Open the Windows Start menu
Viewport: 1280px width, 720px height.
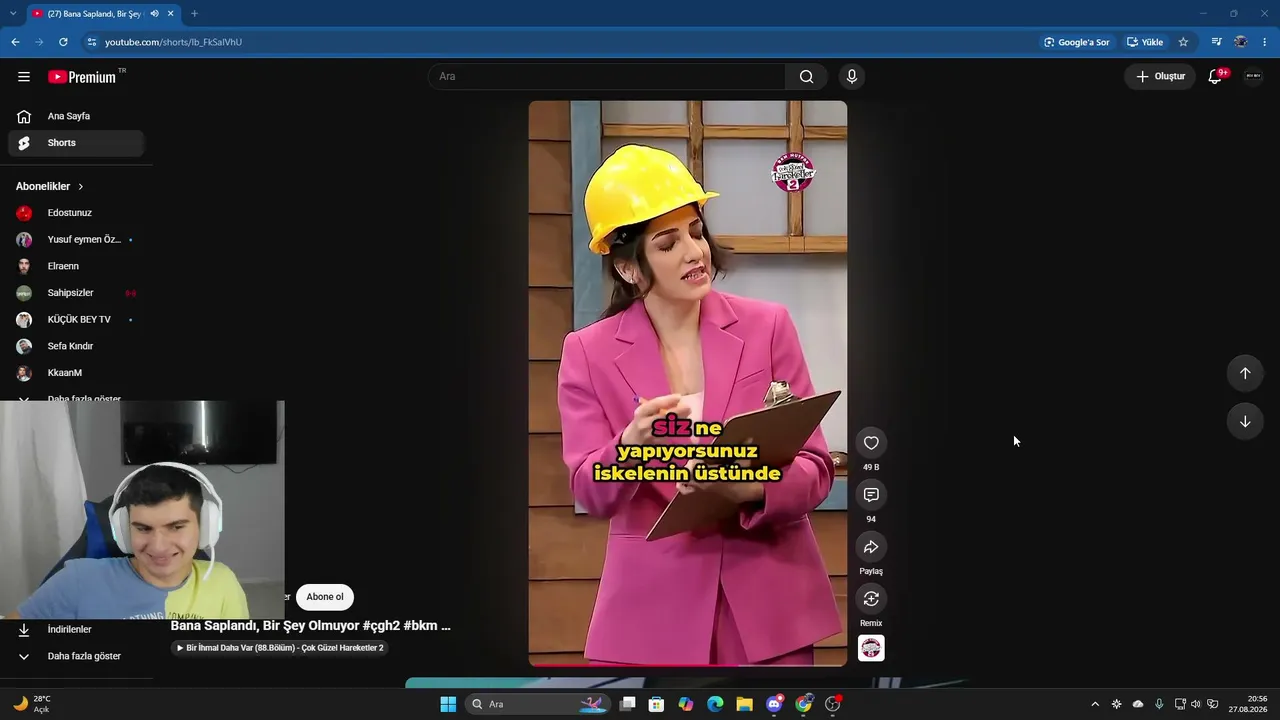pos(448,704)
